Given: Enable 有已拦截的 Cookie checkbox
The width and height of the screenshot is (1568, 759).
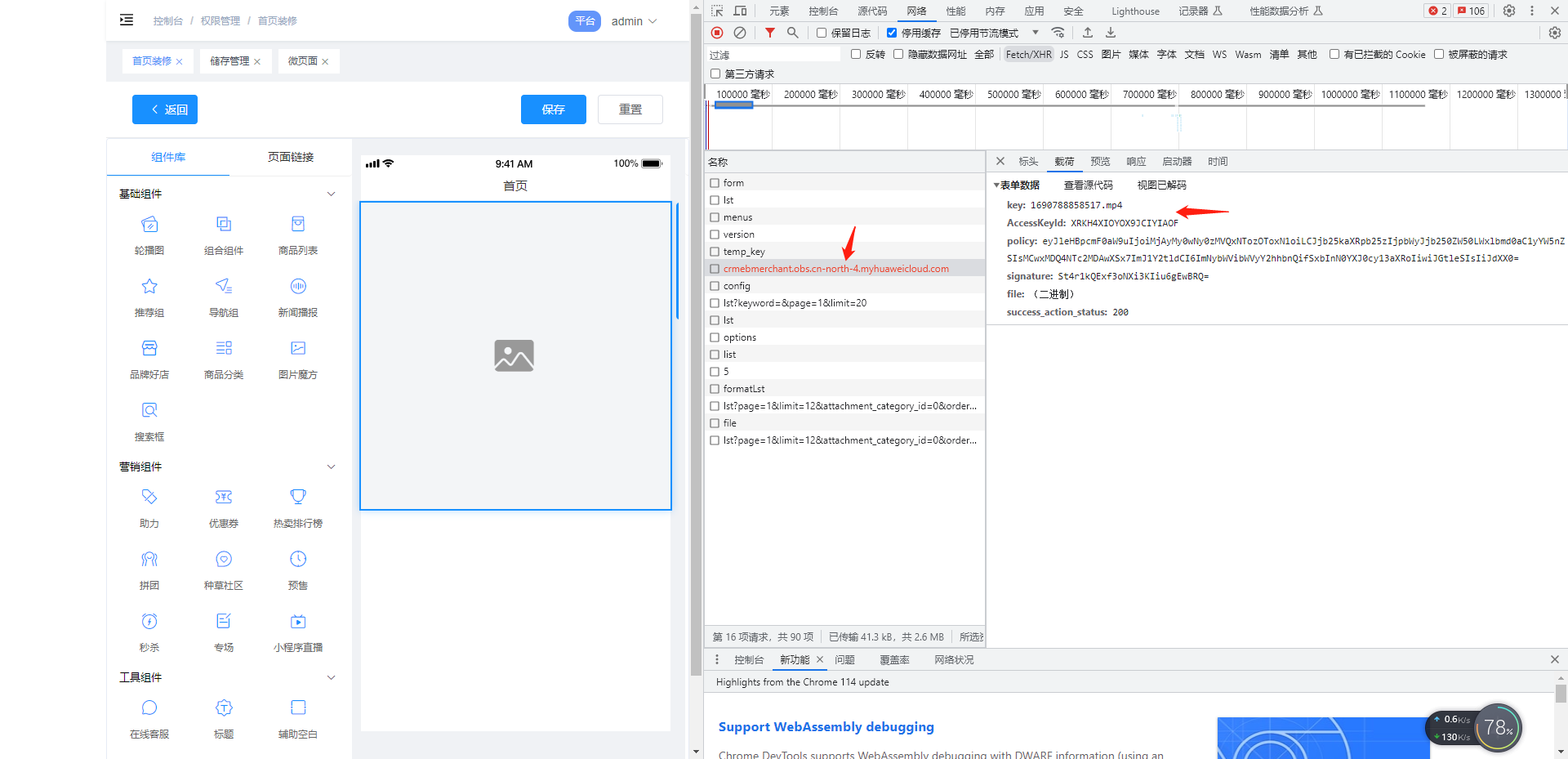Looking at the screenshot, I should click(x=1334, y=54).
